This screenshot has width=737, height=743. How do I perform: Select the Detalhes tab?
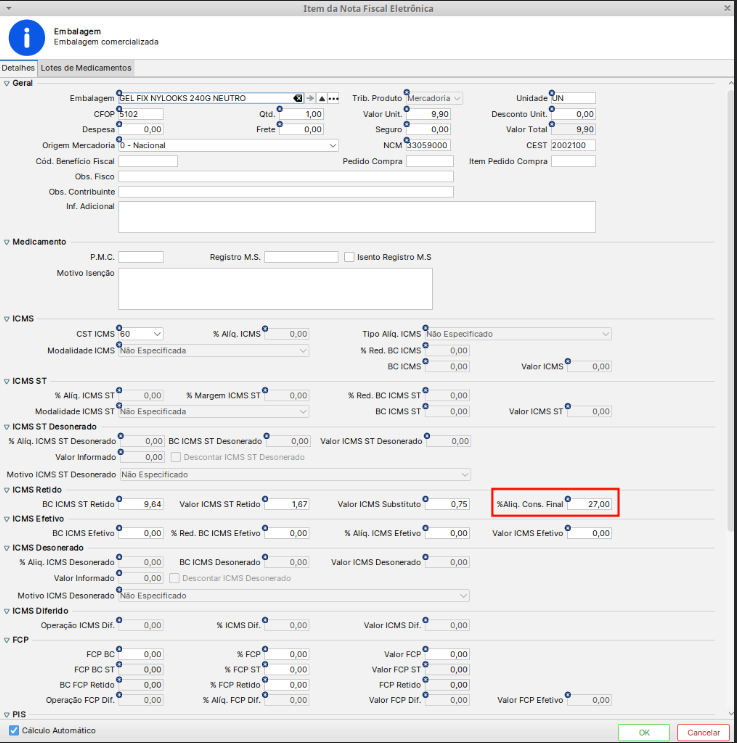18,68
